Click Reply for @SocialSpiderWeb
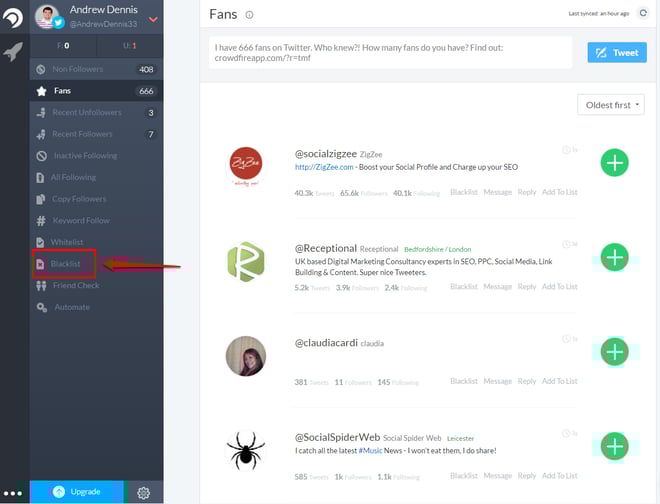Screen dimensions: 660x504 pos(527,476)
